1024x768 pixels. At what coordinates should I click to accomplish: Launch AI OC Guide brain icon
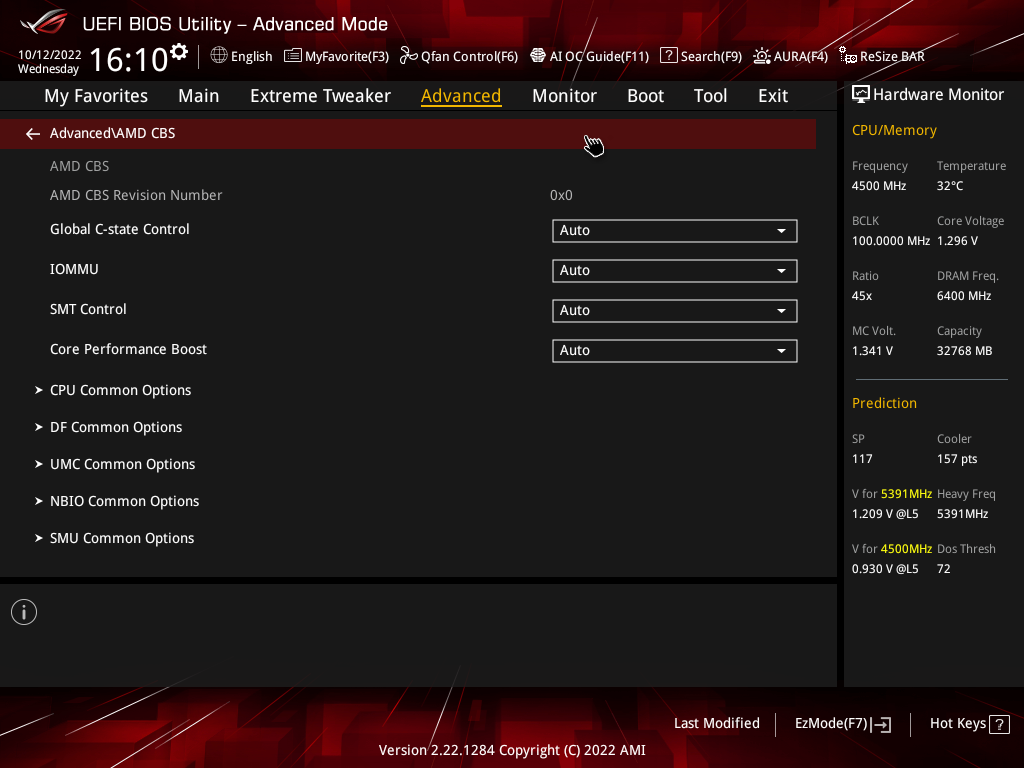[x=537, y=56]
